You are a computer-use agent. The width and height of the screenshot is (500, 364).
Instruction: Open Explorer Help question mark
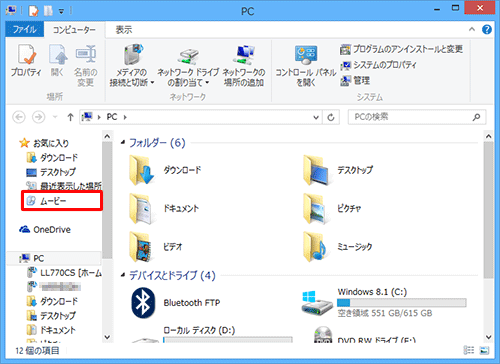[487, 30]
